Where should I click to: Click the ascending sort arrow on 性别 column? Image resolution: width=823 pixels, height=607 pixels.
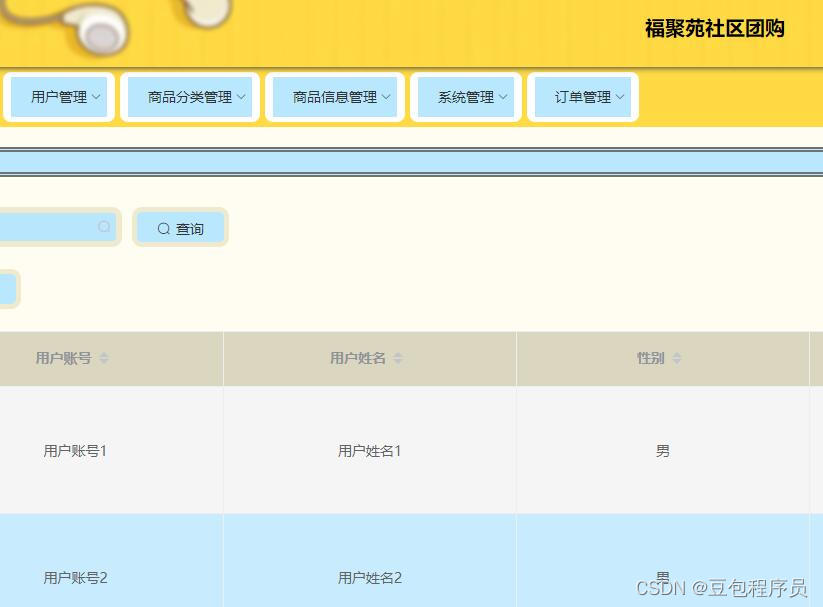pos(676,354)
